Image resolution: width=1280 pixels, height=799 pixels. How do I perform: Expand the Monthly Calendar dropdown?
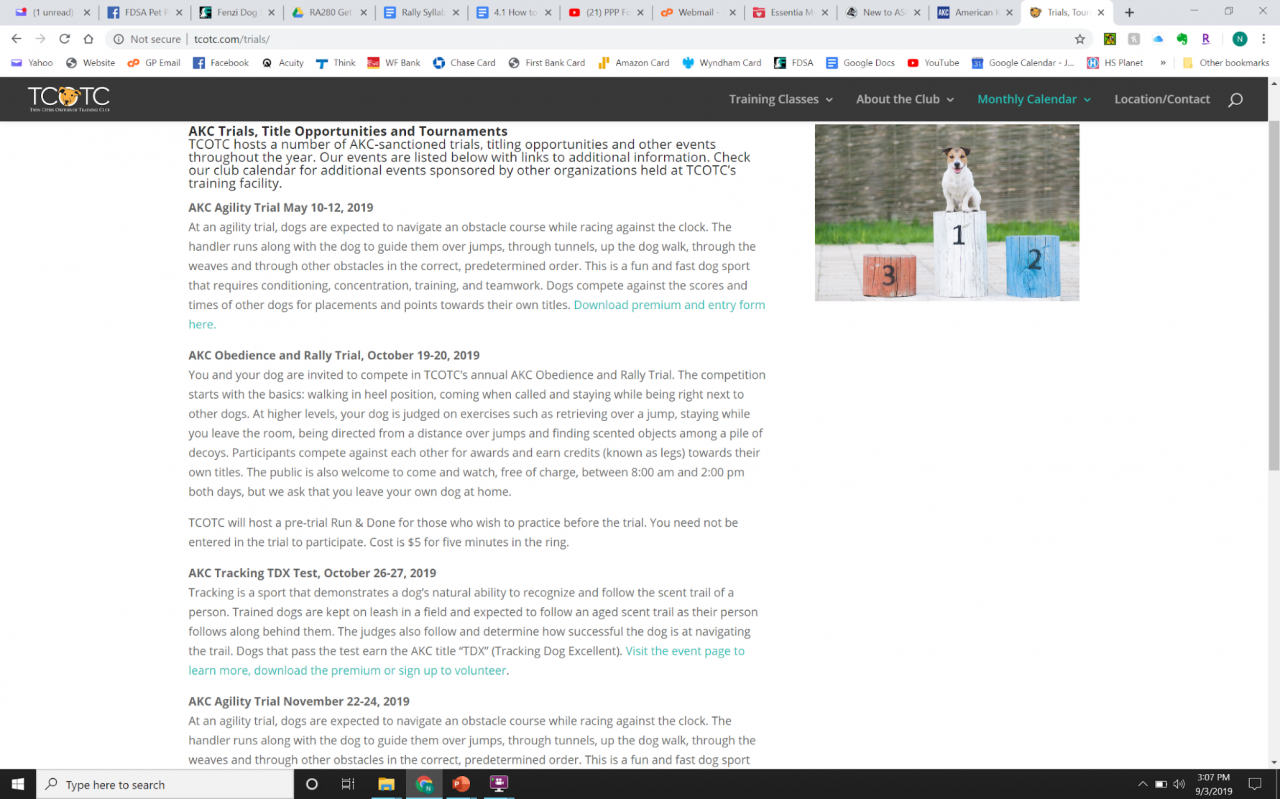(1033, 99)
